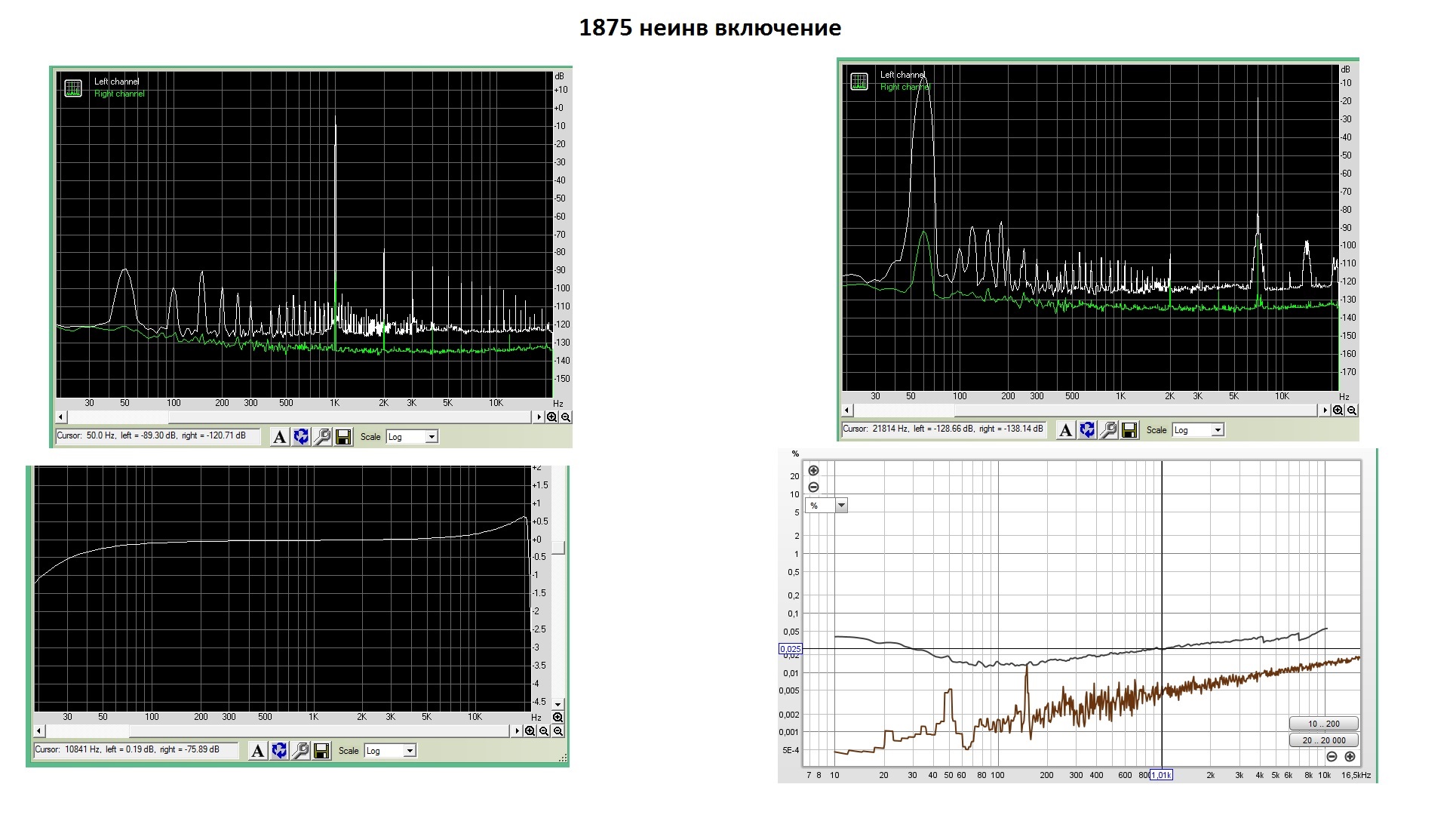Screen dimensions: 1456x815
Task: Click left scroll arrow of top-right graph scrollbar
Action: 848,411
